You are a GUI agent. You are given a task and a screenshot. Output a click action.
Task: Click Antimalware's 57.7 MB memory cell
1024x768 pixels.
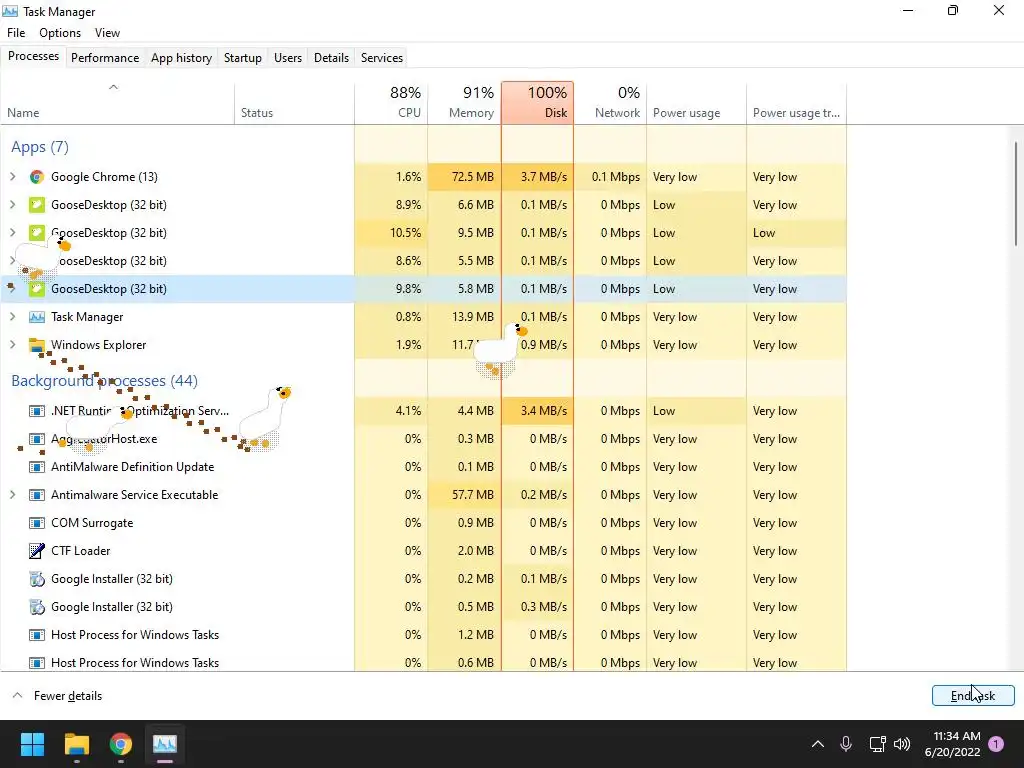tap(464, 495)
